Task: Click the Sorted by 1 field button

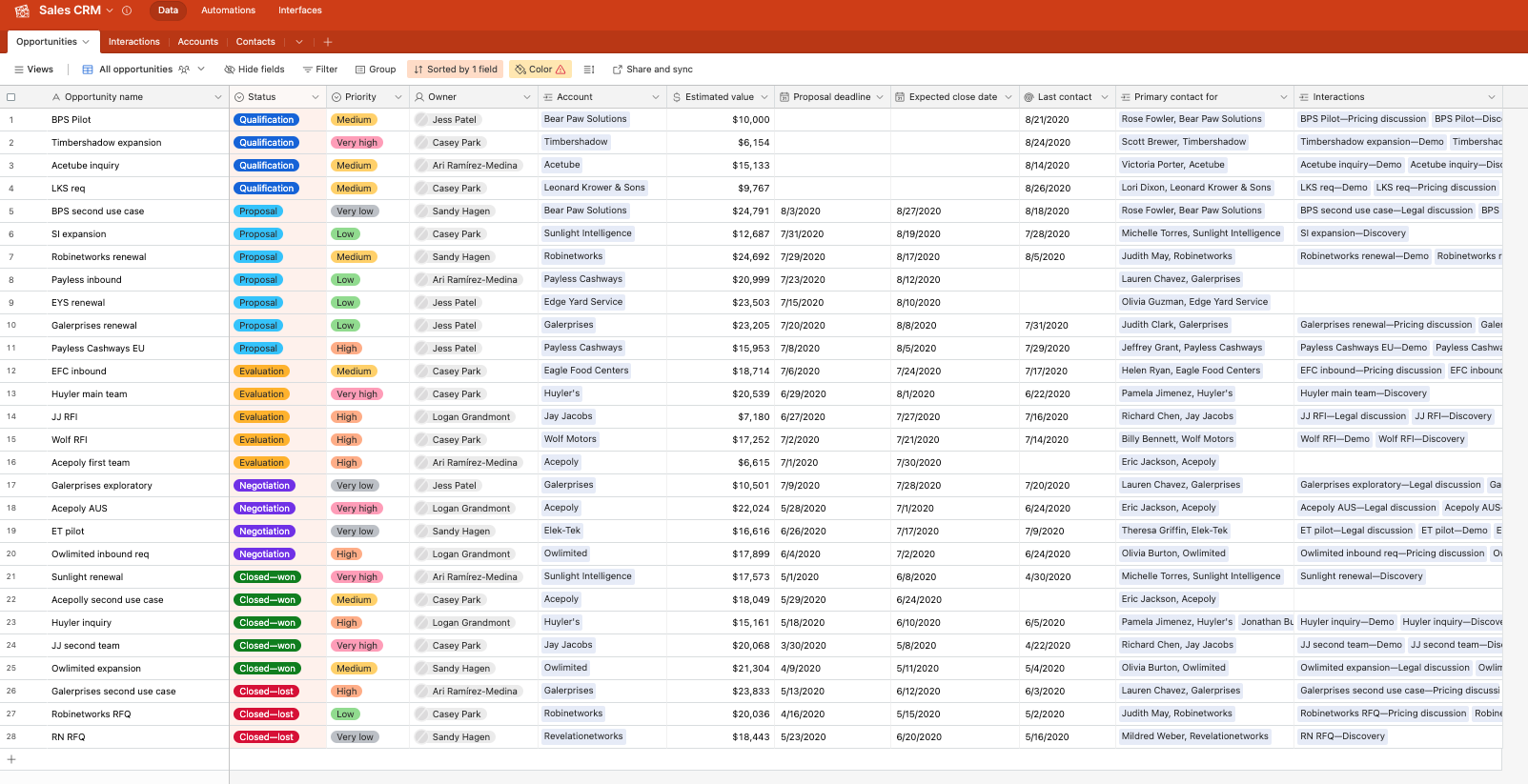Action: (456, 70)
